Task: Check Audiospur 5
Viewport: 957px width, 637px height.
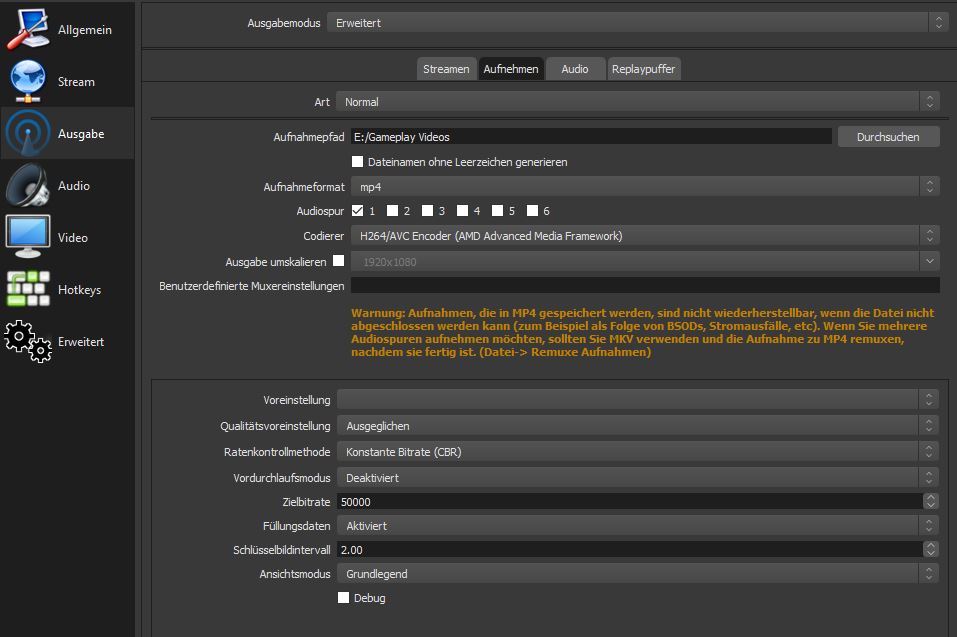Action: (x=497, y=211)
